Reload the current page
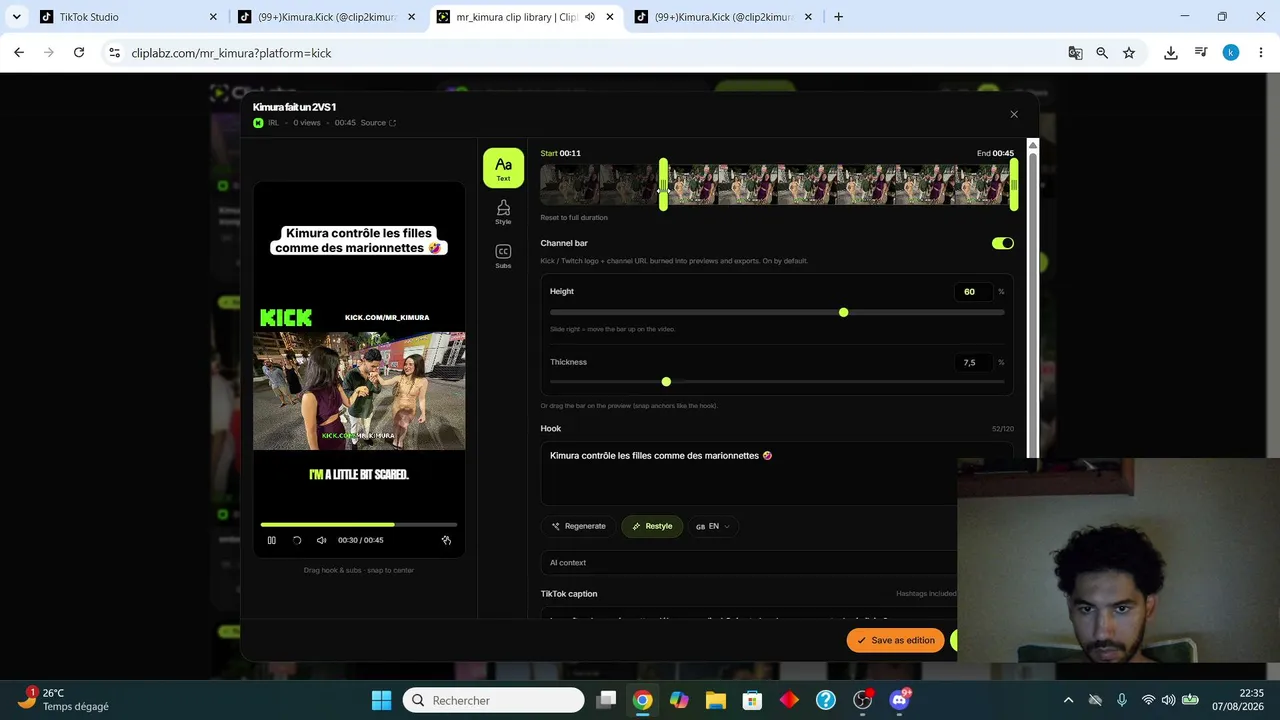This screenshot has width=1280, height=720. tap(79, 53)
